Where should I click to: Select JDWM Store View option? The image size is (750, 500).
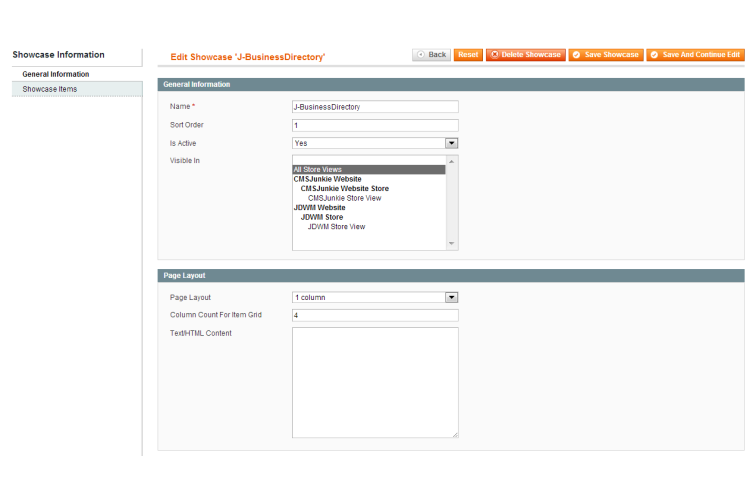pyautogui.click(x=336, y=227)
